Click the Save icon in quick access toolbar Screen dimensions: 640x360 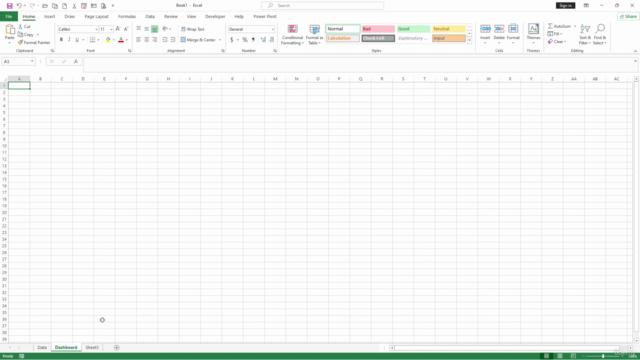(9, 6)
